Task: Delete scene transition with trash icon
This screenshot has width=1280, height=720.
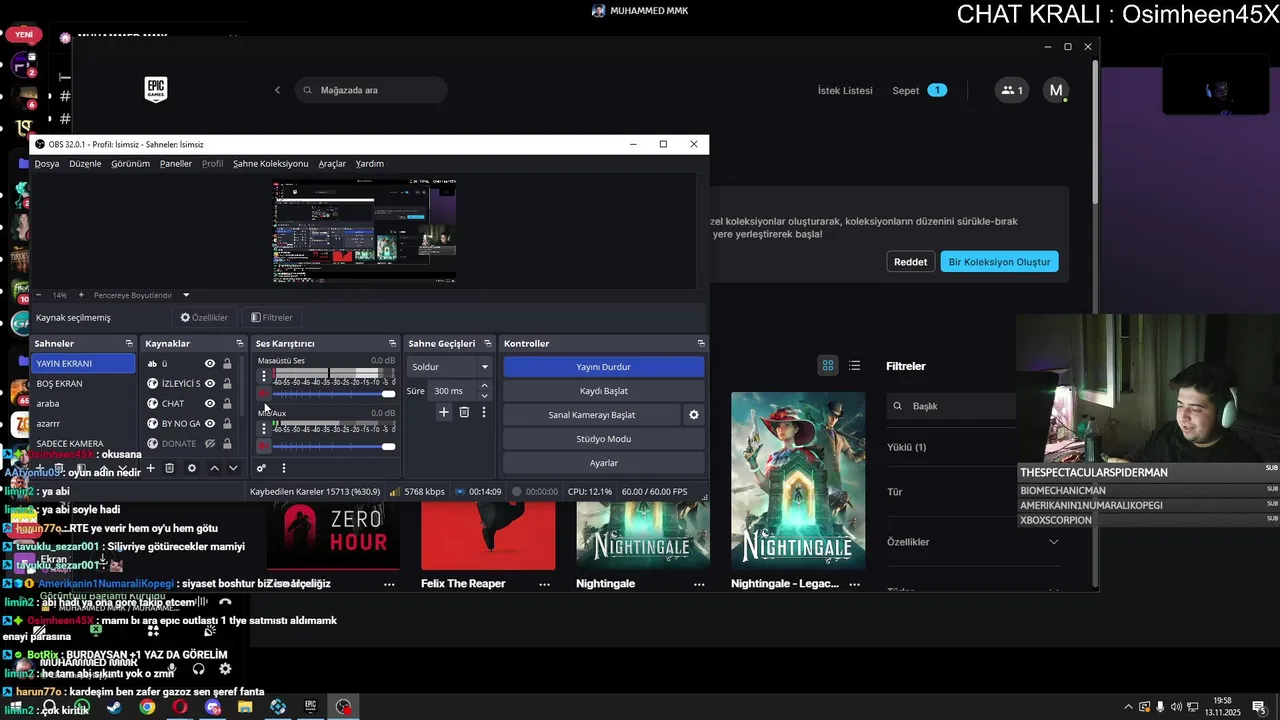Action: click(x=464, y=412)
